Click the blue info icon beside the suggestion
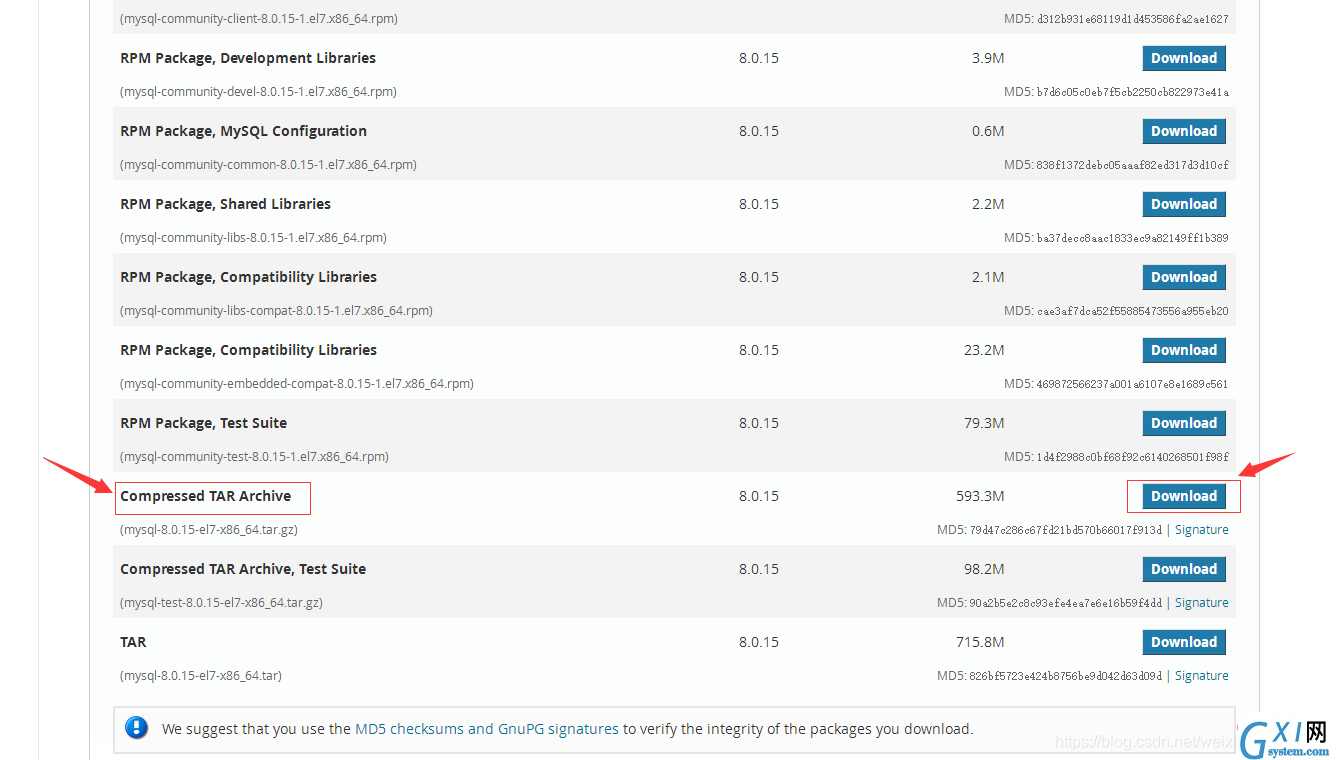1336x760 pixels. (x=137, y=728)
